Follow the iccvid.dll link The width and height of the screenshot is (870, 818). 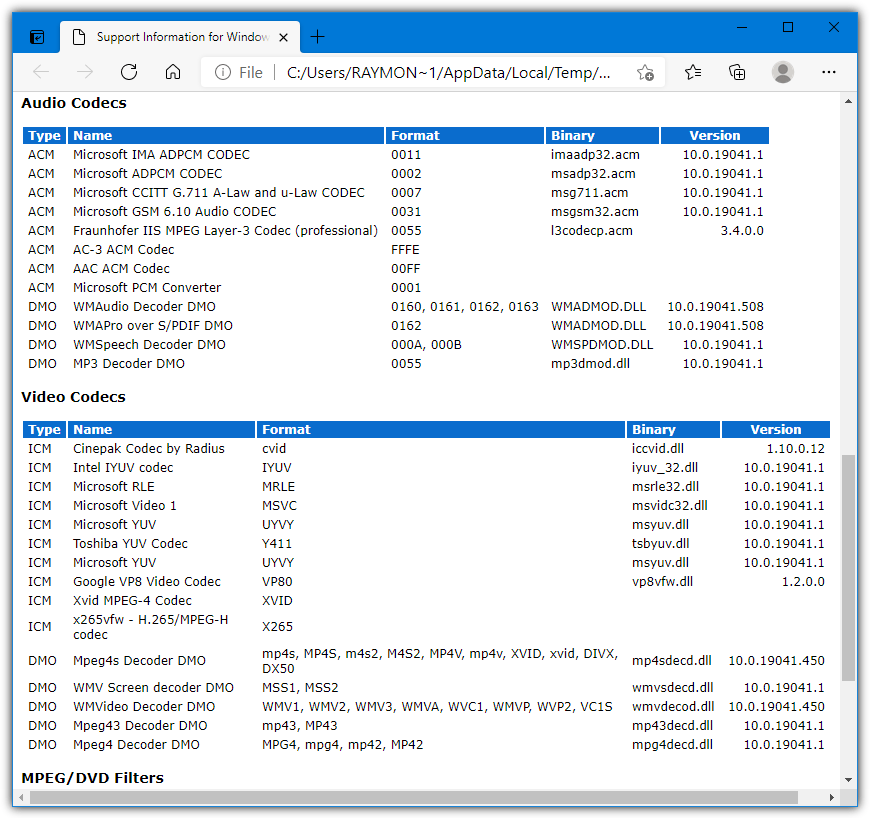(657, 448)
